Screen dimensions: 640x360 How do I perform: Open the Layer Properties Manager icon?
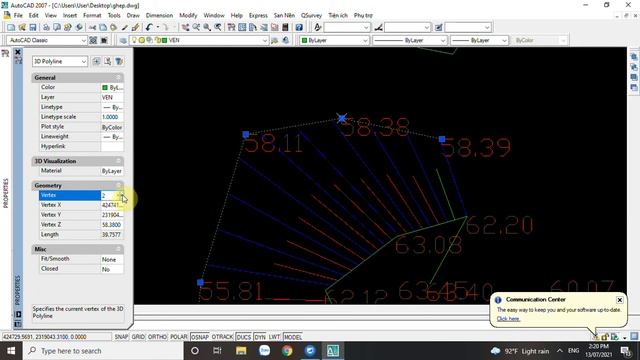point(123,40)
